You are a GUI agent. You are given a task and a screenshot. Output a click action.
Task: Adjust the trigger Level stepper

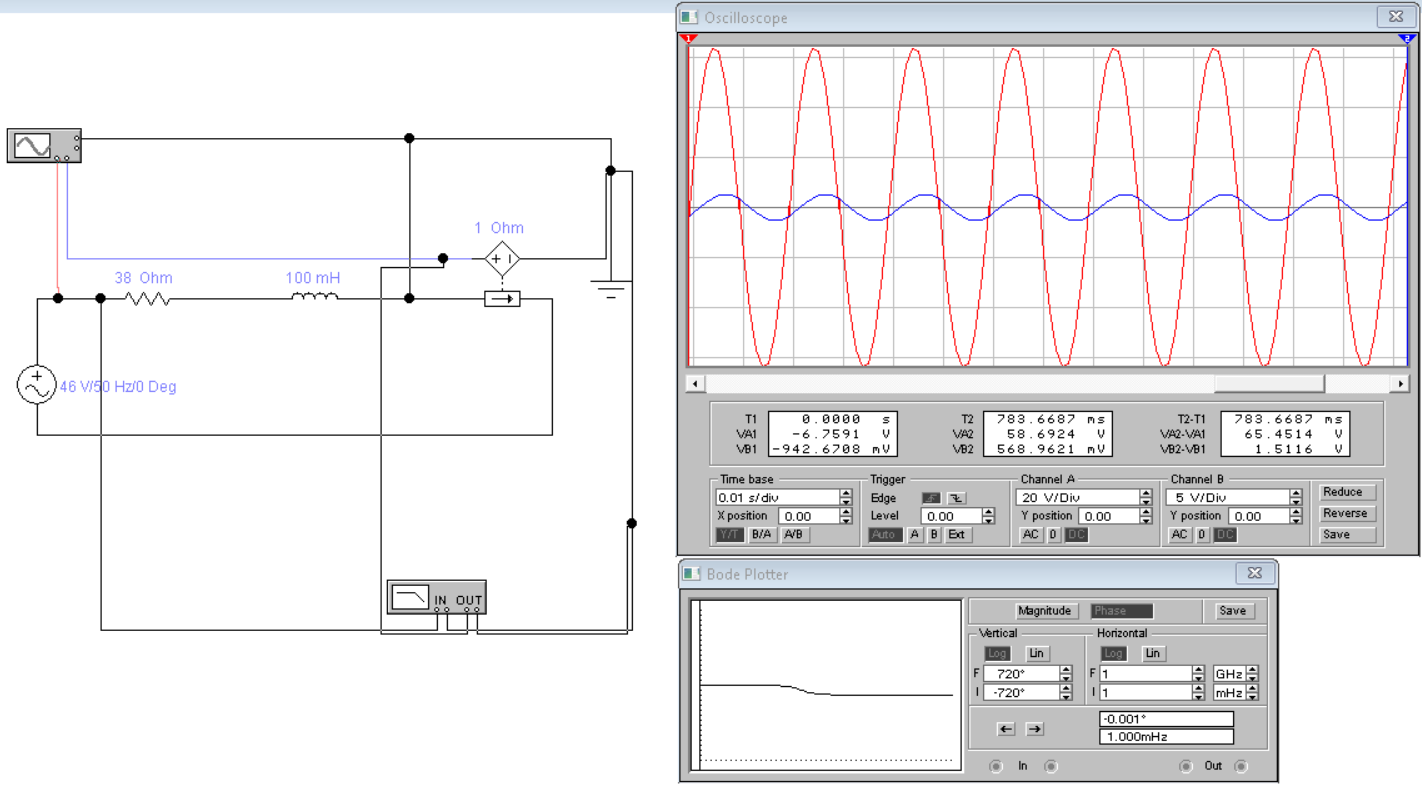tap(988, 516)
